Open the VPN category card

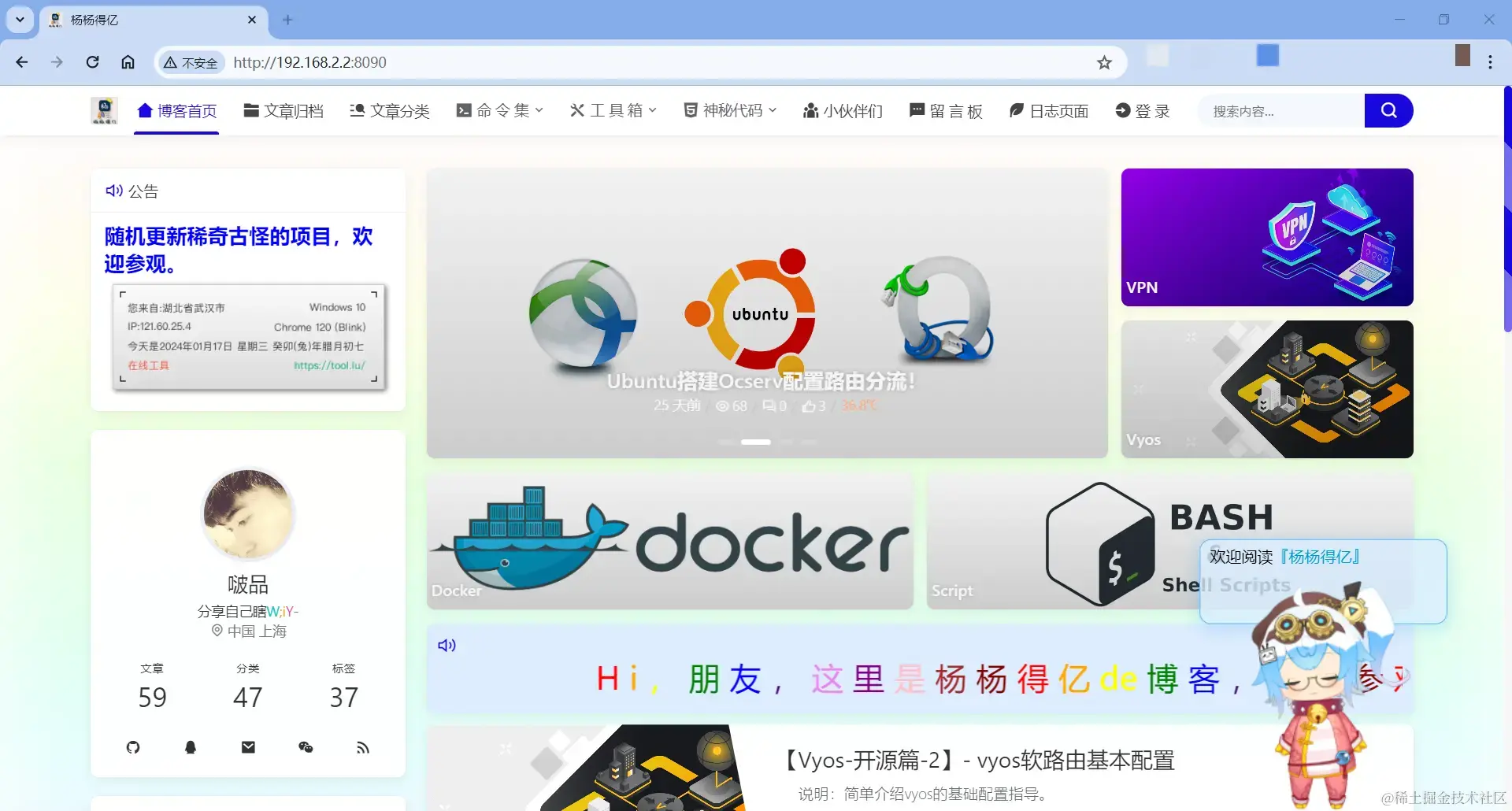(x=1267, y=237)
